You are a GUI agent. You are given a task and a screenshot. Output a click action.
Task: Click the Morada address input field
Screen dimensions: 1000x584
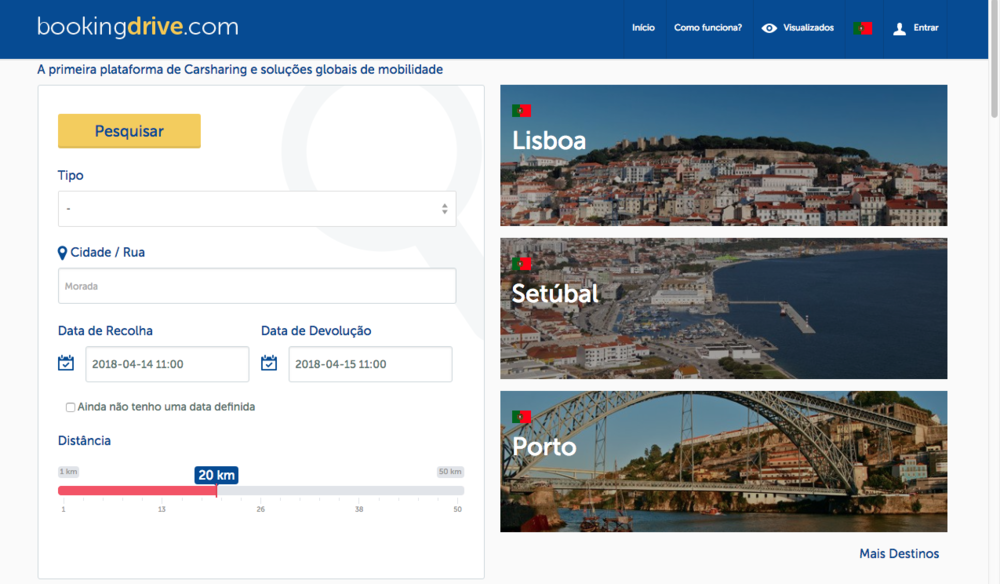[x=257, y=286]
